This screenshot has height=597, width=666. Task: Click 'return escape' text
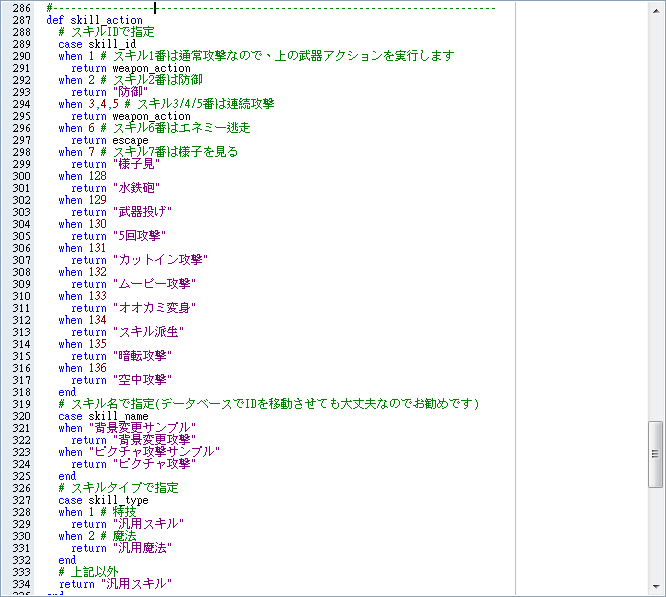(x=110, y=140)
